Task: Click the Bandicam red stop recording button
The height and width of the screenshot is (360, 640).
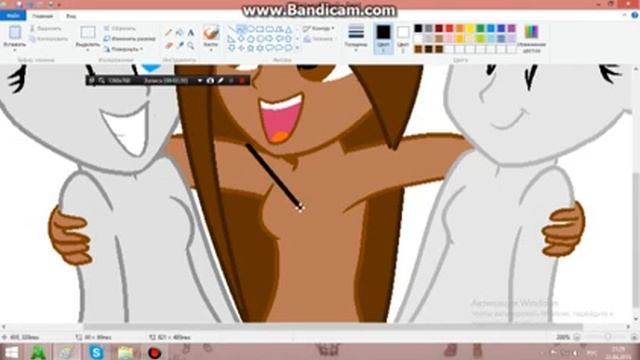Action: 242,81
